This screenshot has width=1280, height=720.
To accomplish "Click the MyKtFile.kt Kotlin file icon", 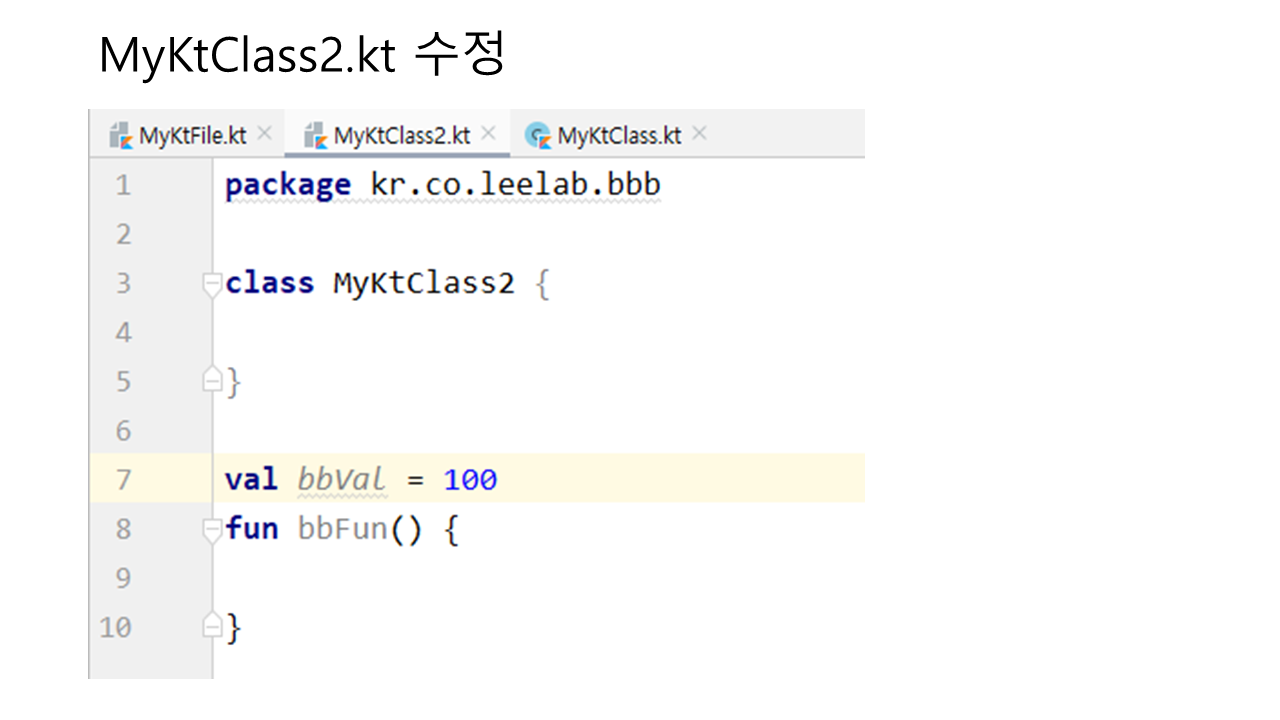I will pyautogui.click(x=121, y=135).
